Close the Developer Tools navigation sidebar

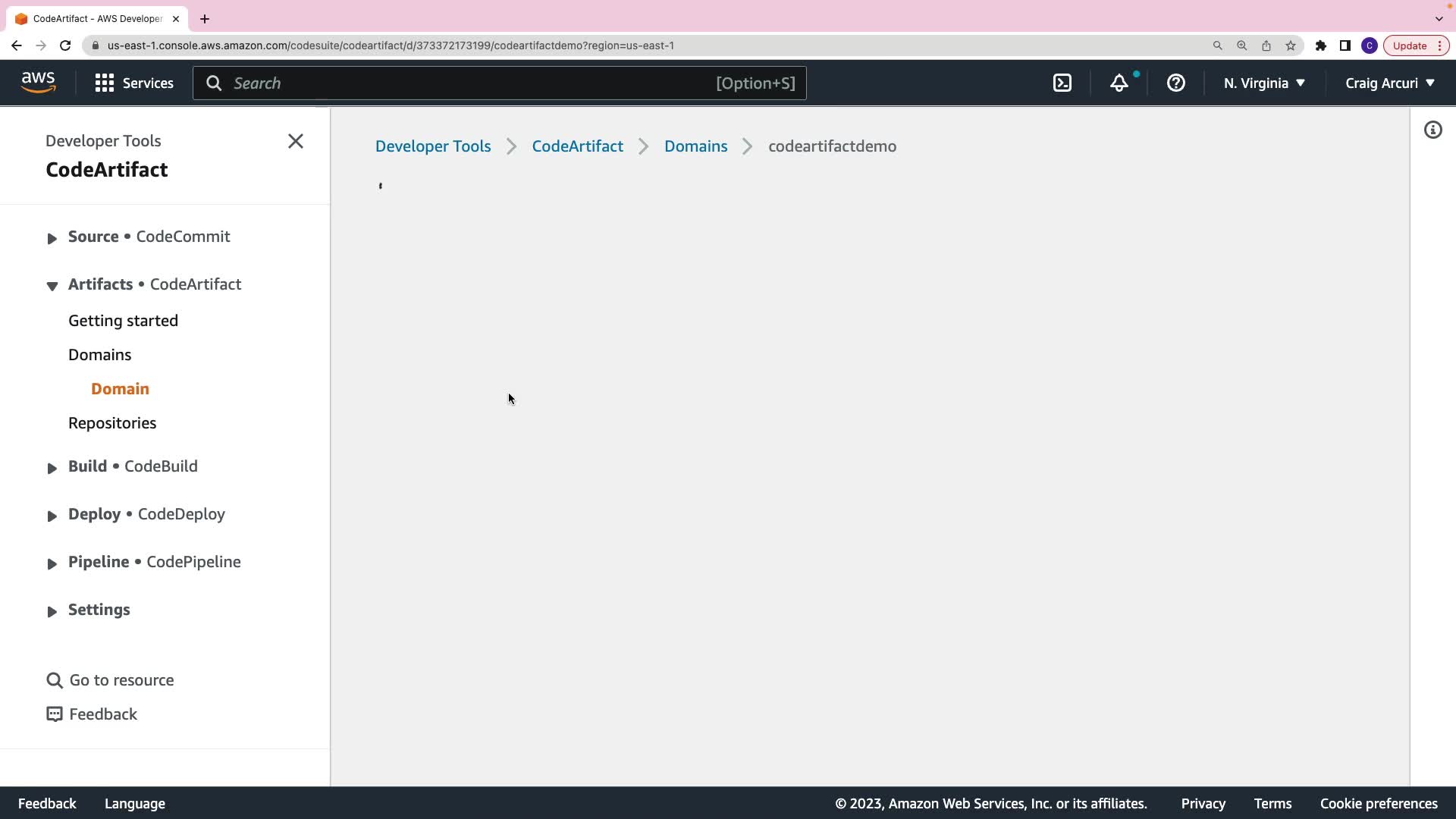coord(296,142)
